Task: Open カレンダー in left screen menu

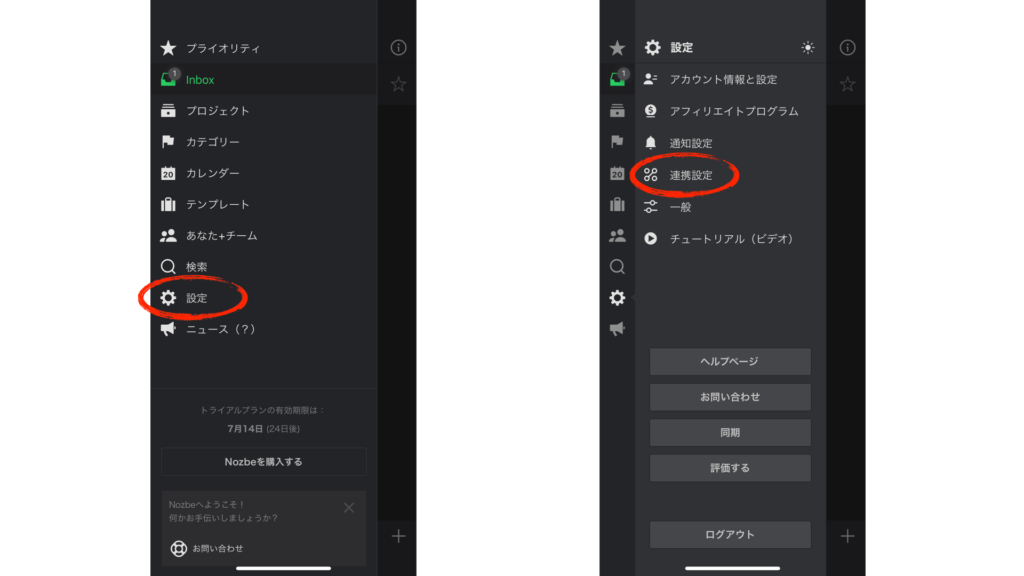Action: [x=264, y=173]
